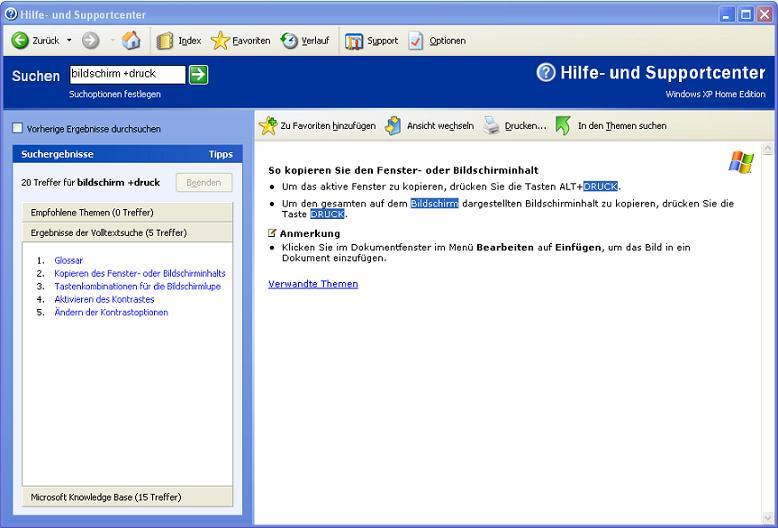Click the title bar help question-mark icon
The image size is (778, 528).
click(10, 14)
